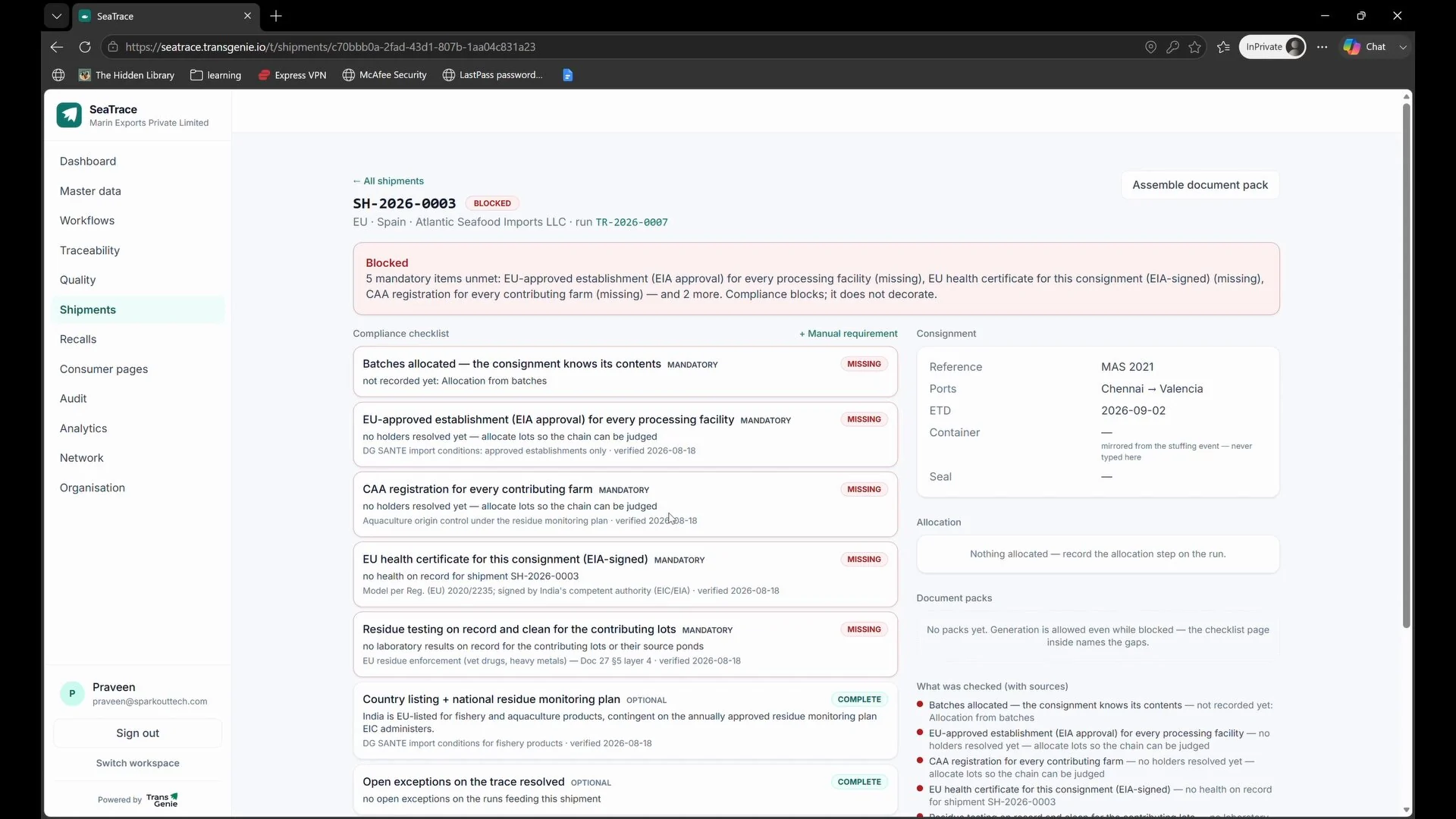1456x819 pixels.
Task: Open browser settings and more menu
Action: (1323, 47)
